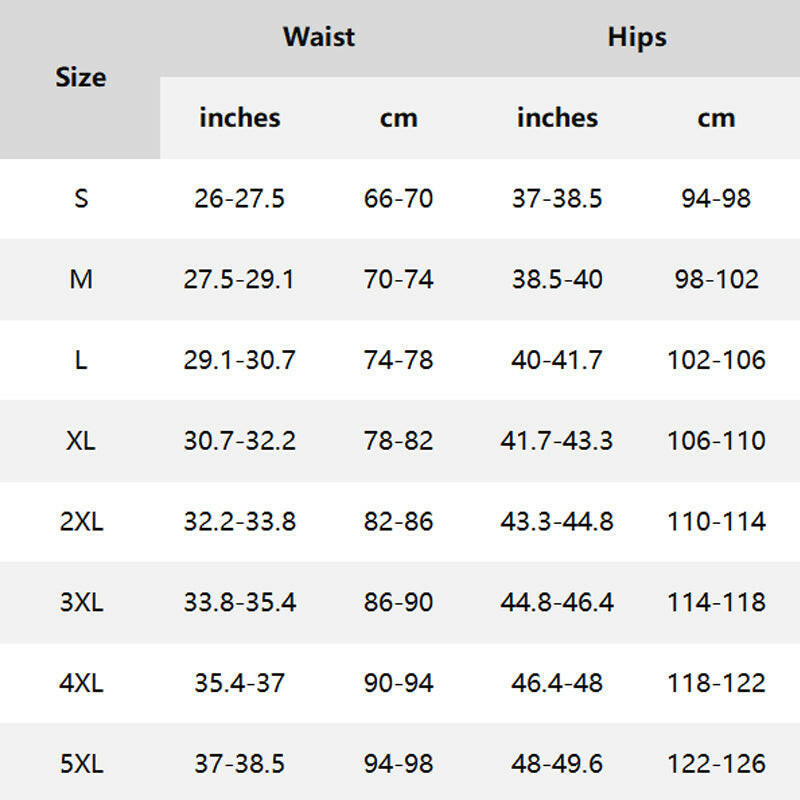Select hips cm value 106-110
The image size is (800, 800).
pos(716,441)
